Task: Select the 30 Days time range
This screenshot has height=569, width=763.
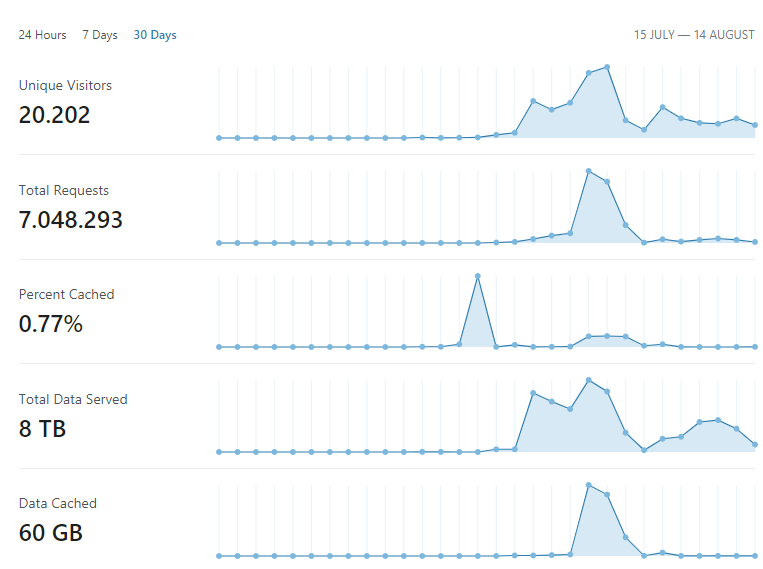Action: click(155, 35)
